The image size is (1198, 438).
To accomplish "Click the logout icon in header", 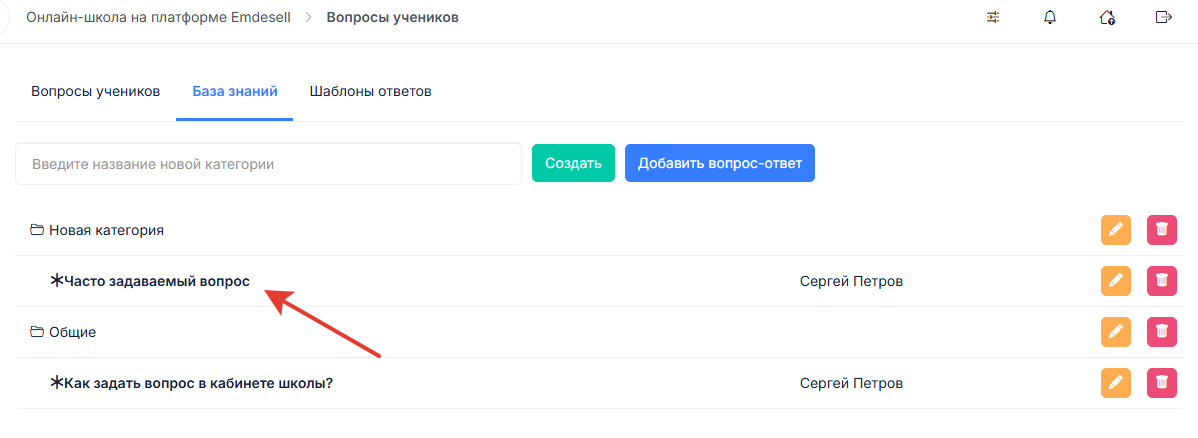I will click(x=1163, y=17).
